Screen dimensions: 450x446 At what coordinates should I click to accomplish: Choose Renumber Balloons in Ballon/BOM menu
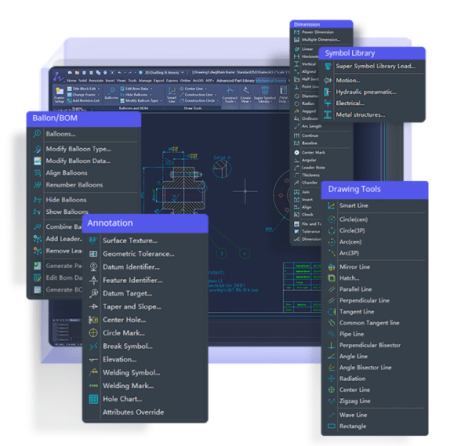[x=74, y=185]
